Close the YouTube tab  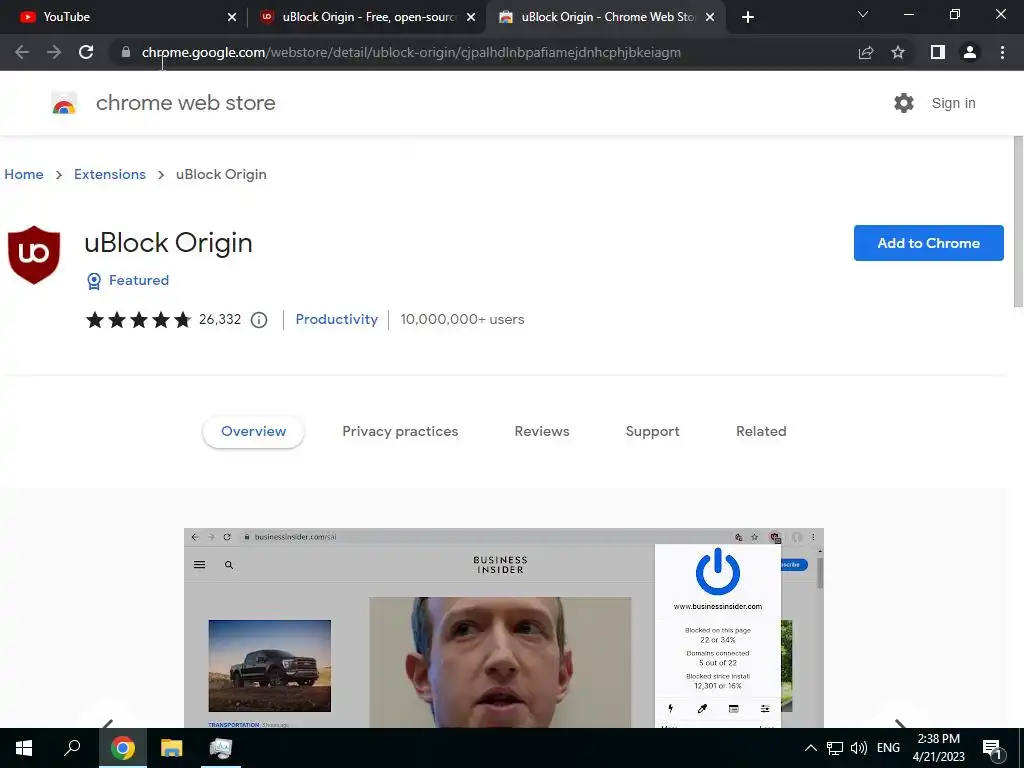(232, 17)
